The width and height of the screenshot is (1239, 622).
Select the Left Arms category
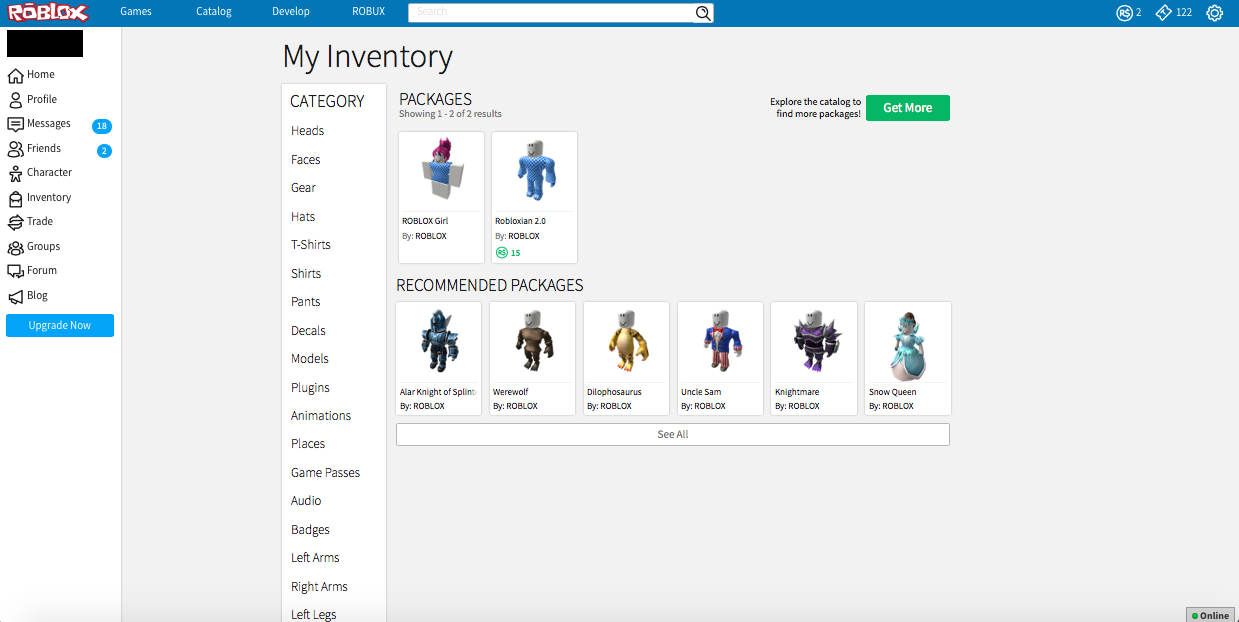315,558
